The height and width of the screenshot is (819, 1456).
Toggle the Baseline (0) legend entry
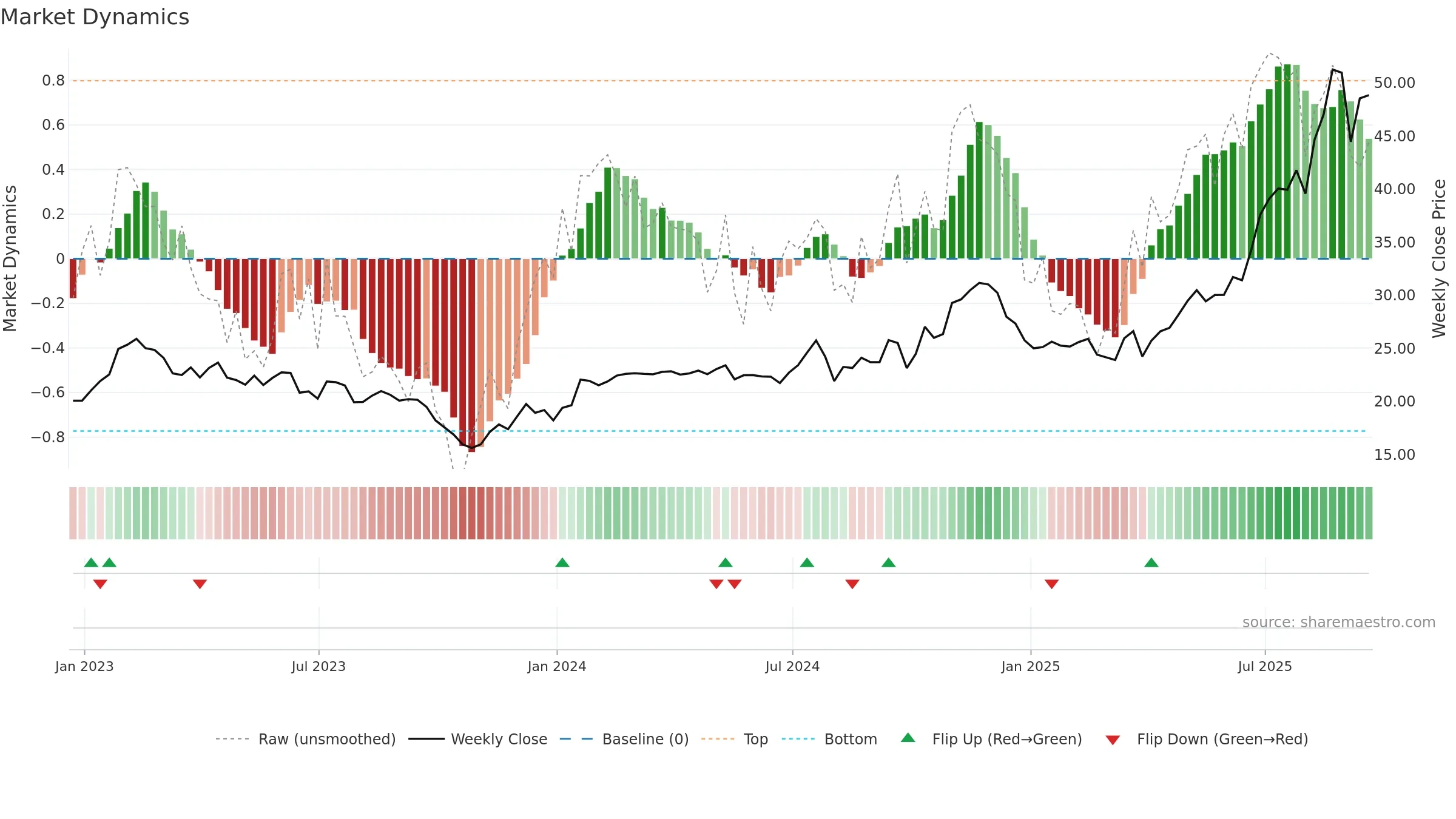(x=624, y=739)
